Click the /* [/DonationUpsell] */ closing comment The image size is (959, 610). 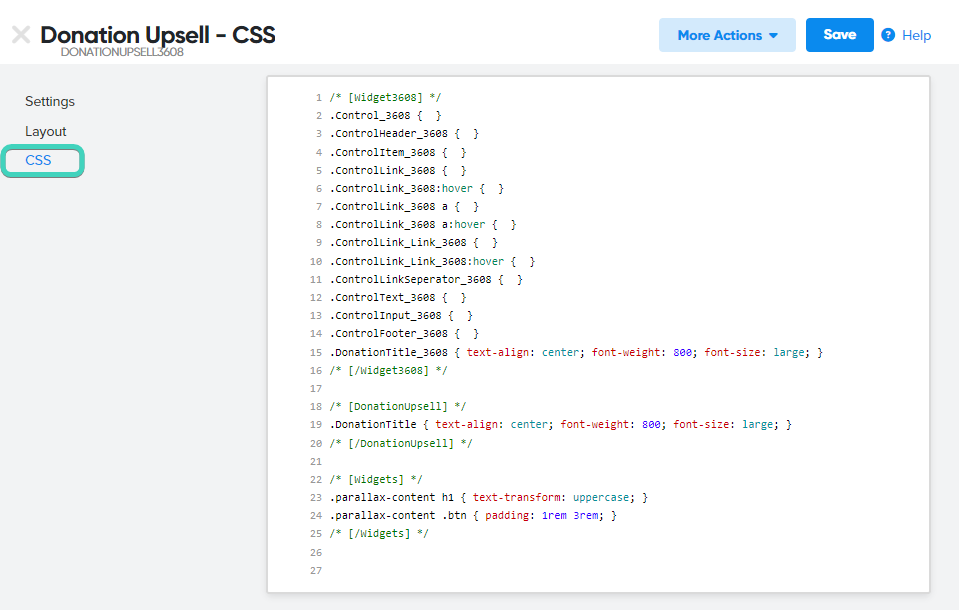point(401,443)
